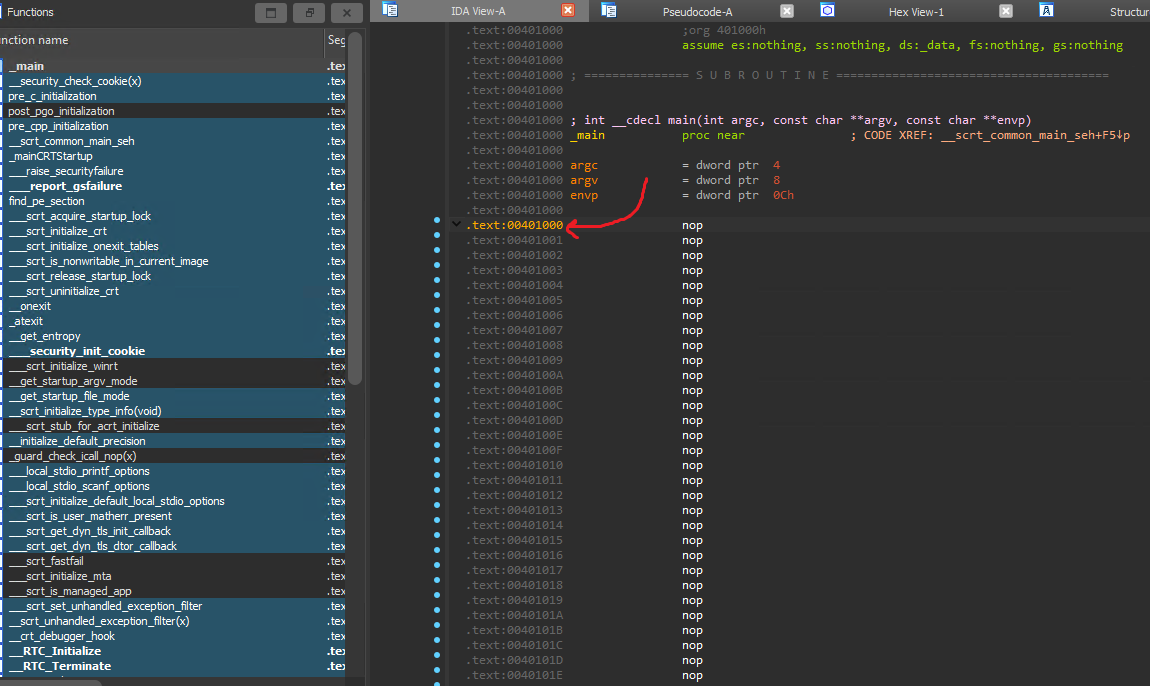
Task: Float the Functions panel with restore icon
Action: tap(309, 13)
